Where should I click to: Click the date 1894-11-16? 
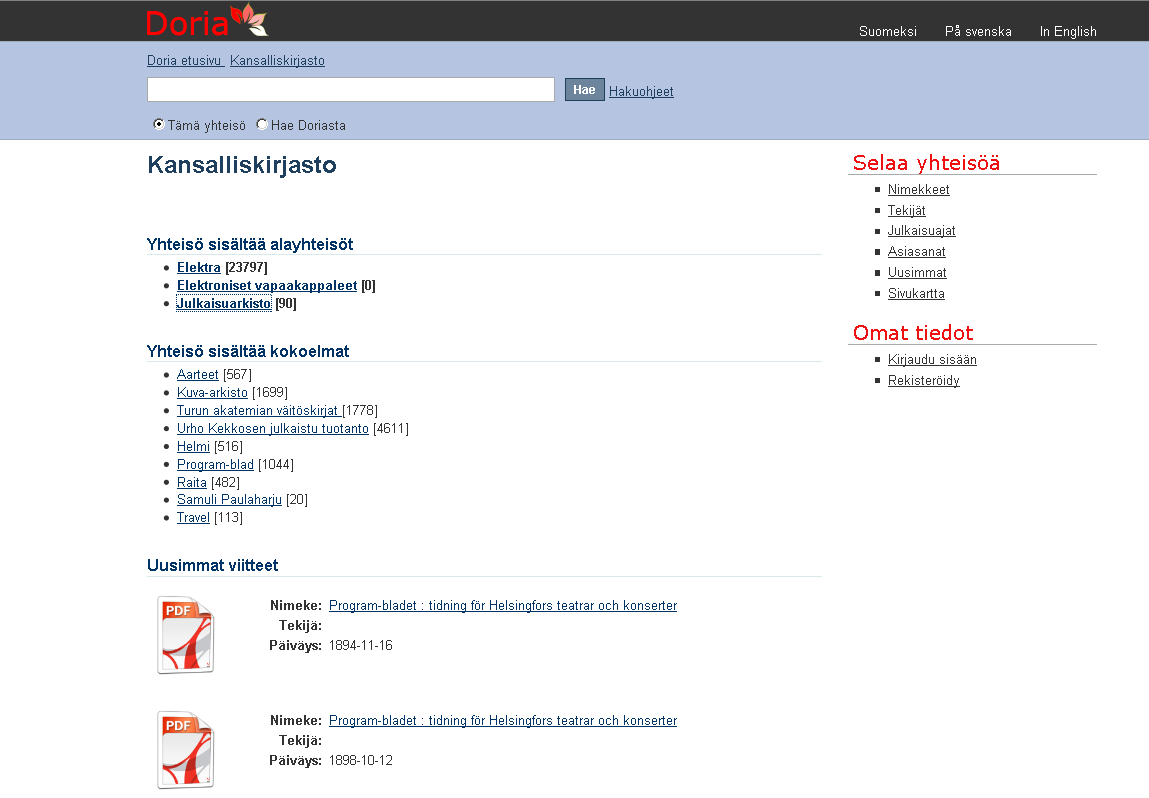click(x=361, y=646)
